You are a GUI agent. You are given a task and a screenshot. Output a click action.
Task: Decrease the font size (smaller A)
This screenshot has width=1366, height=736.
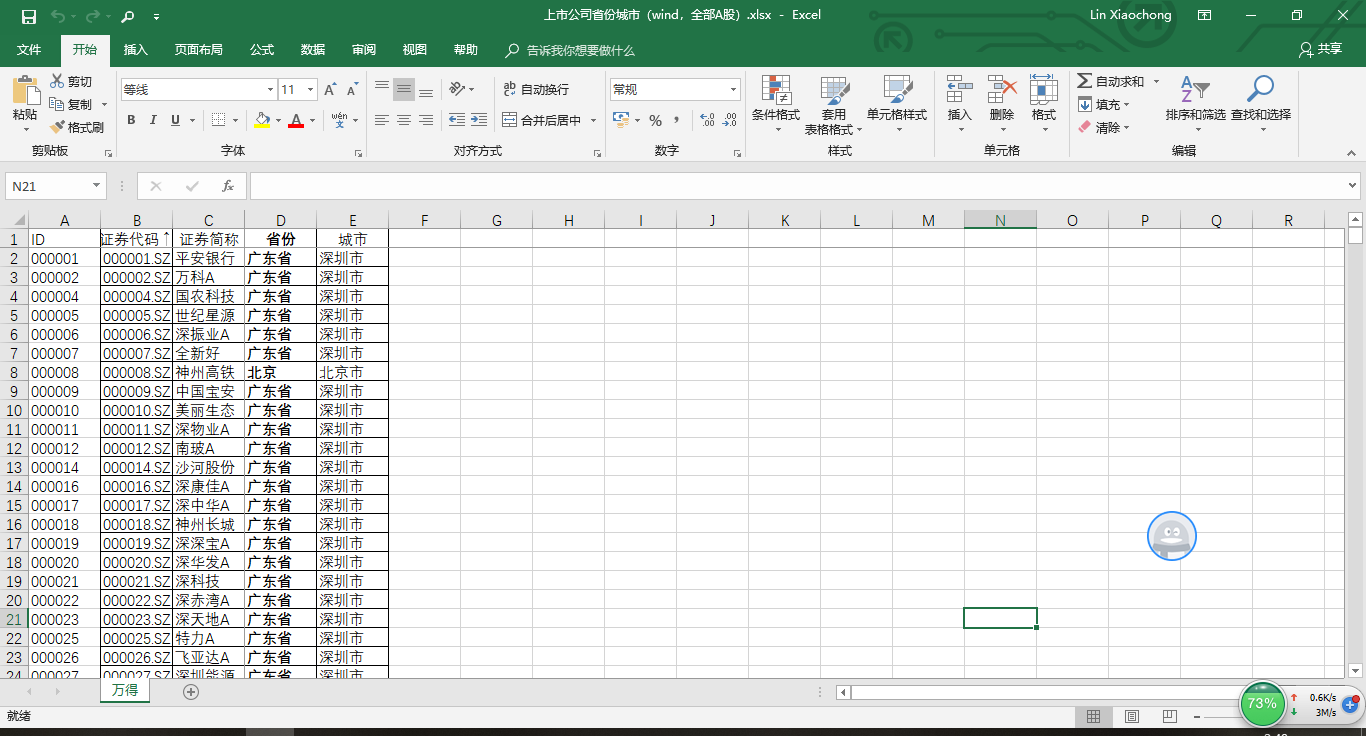click(x=352, y=89)
